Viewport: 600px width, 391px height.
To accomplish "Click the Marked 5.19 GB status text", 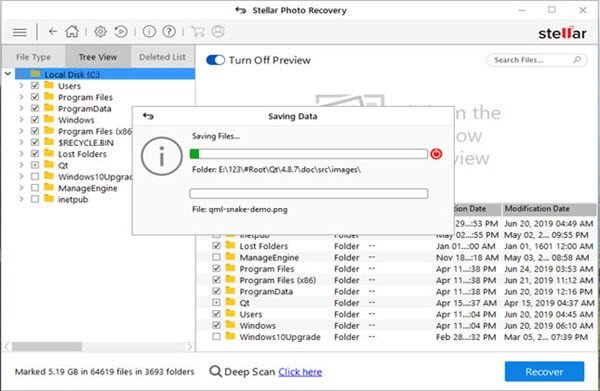I will tap(104, 371).
